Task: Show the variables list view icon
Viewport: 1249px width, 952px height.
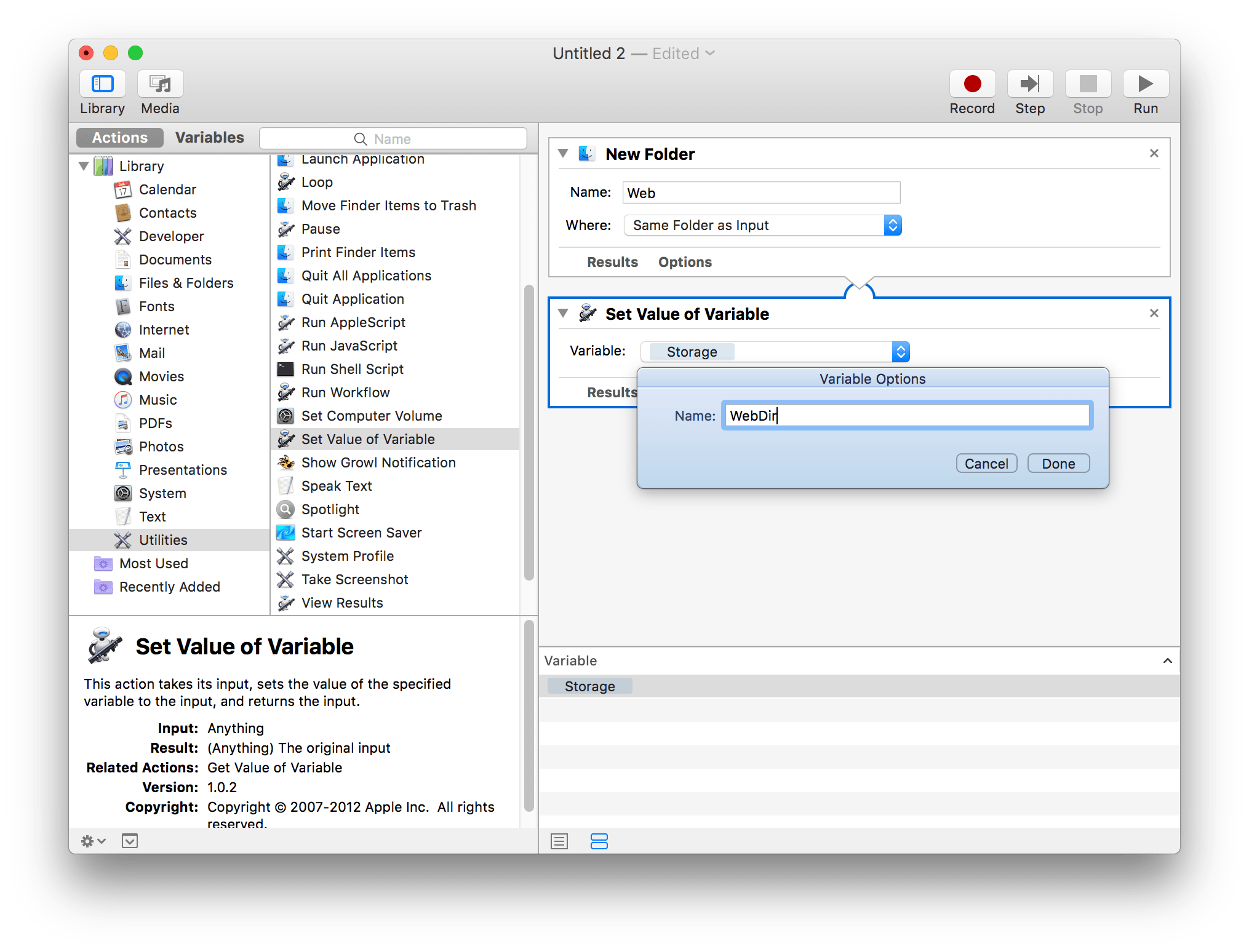Action: [x=599, y=841]
